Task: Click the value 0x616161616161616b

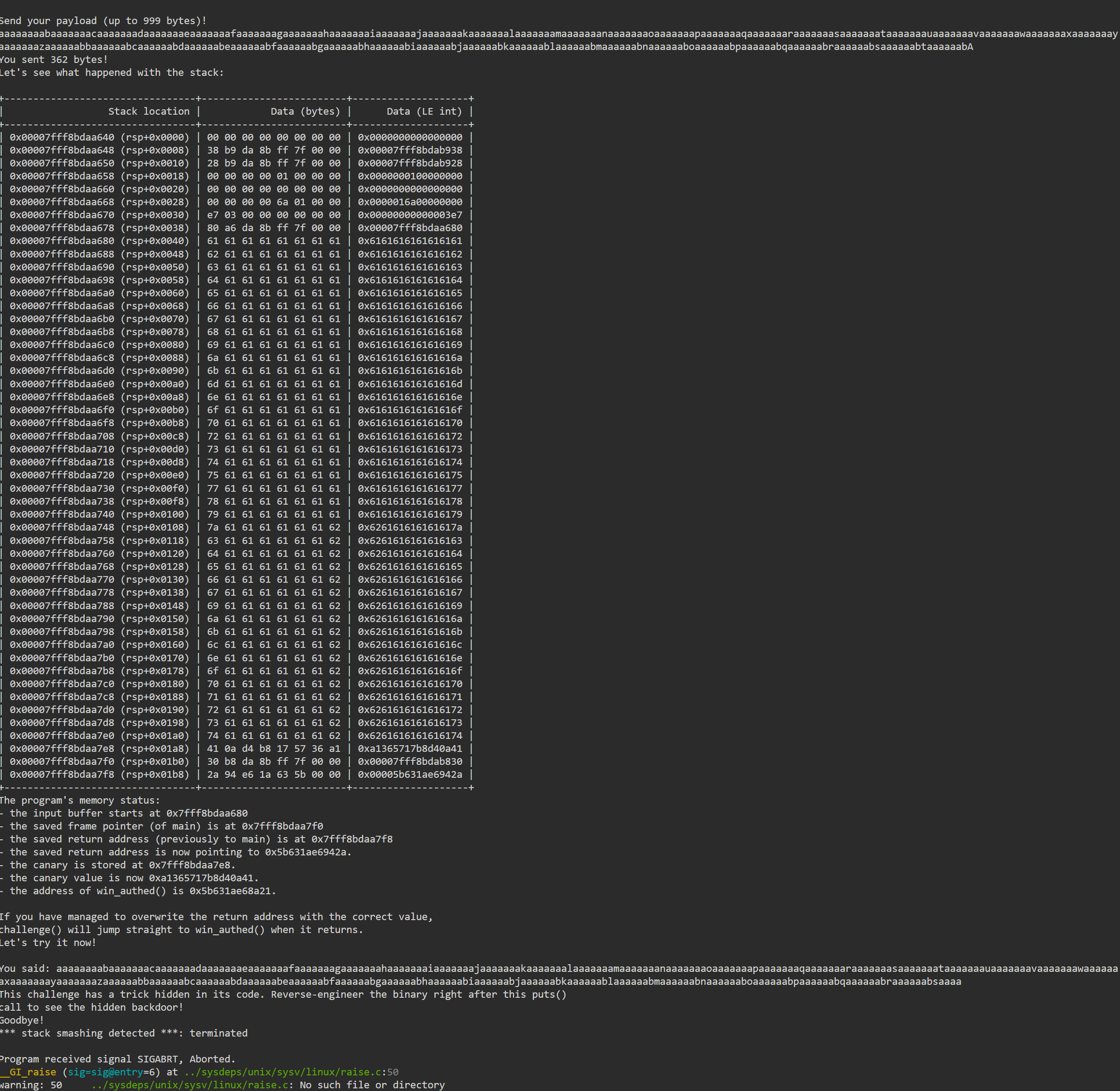Action: point(410,371)
